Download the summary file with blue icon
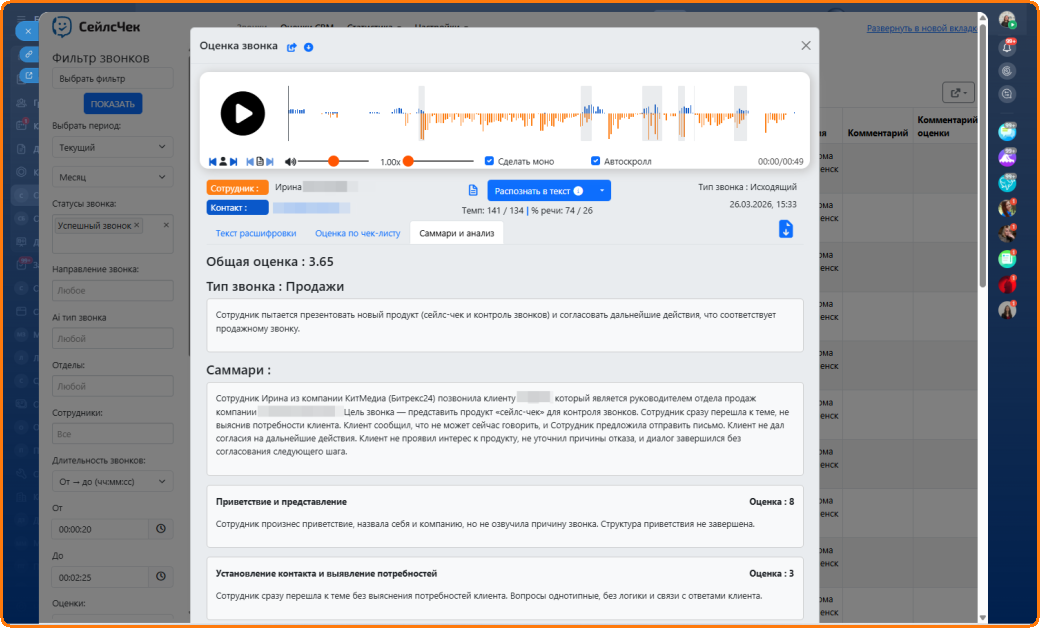 point(786,229)
